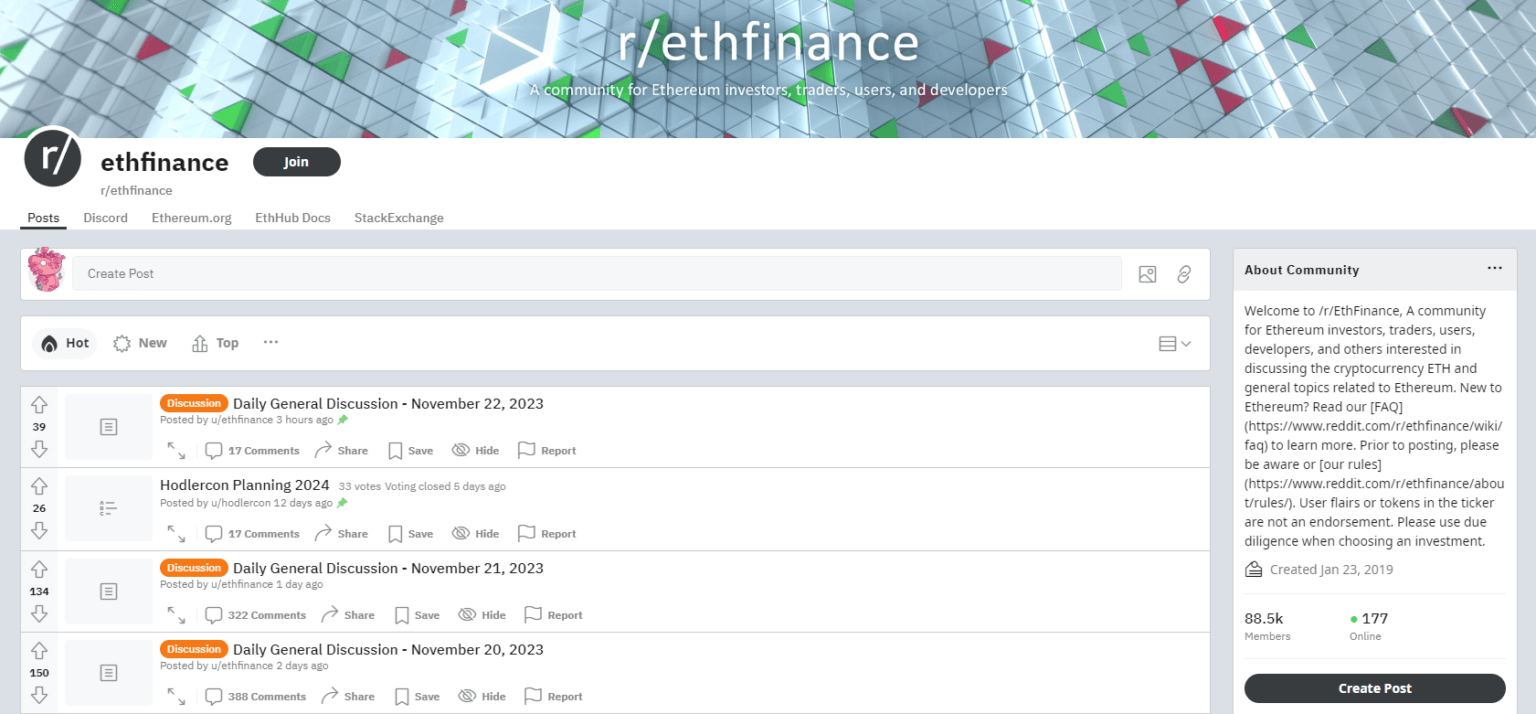Select the New sort icon
Image resolution: width=1536 pixels, height=714 pixels.
[x=121, y=343]
